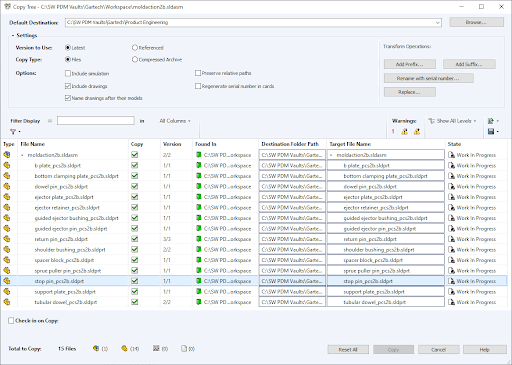Click the drawings count icon in Total to Copy
The image size is (512, 365).
[156, 348]
